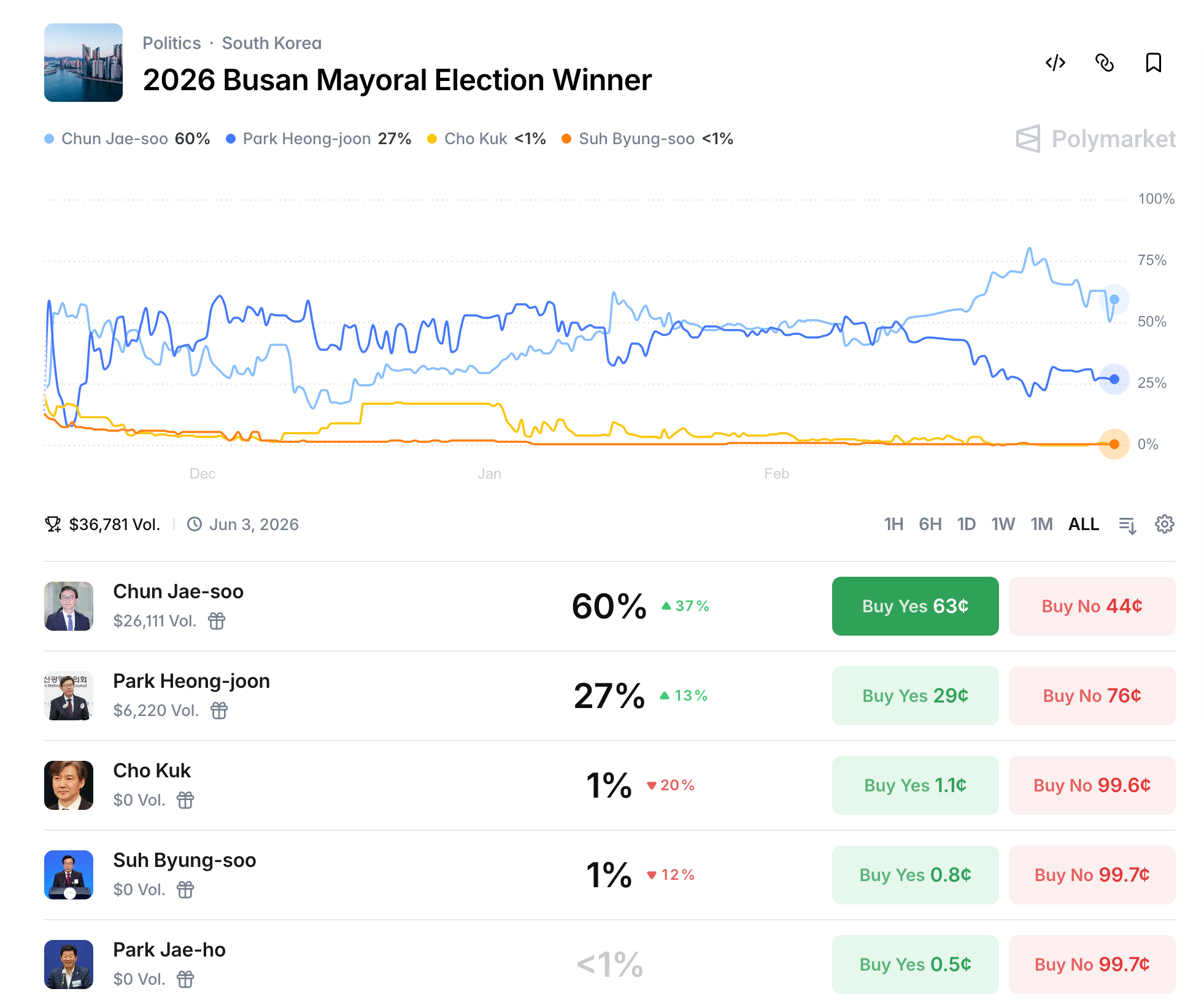Click the gift icon under Chun Jae-soo
The width and height of the screenshot is (1204, 1005).
point(217,621)
